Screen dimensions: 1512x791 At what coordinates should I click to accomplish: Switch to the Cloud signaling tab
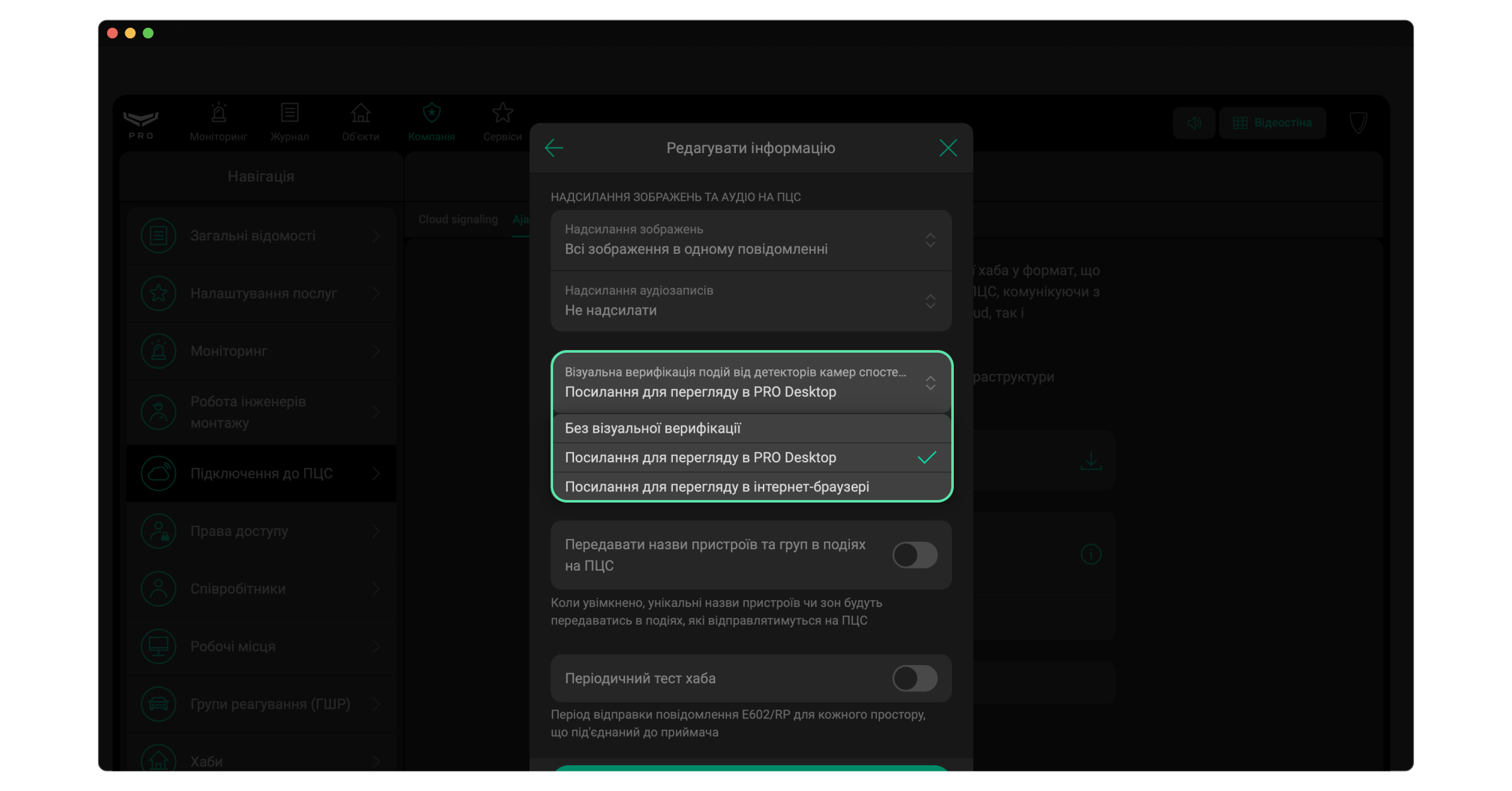coord(458,219)
